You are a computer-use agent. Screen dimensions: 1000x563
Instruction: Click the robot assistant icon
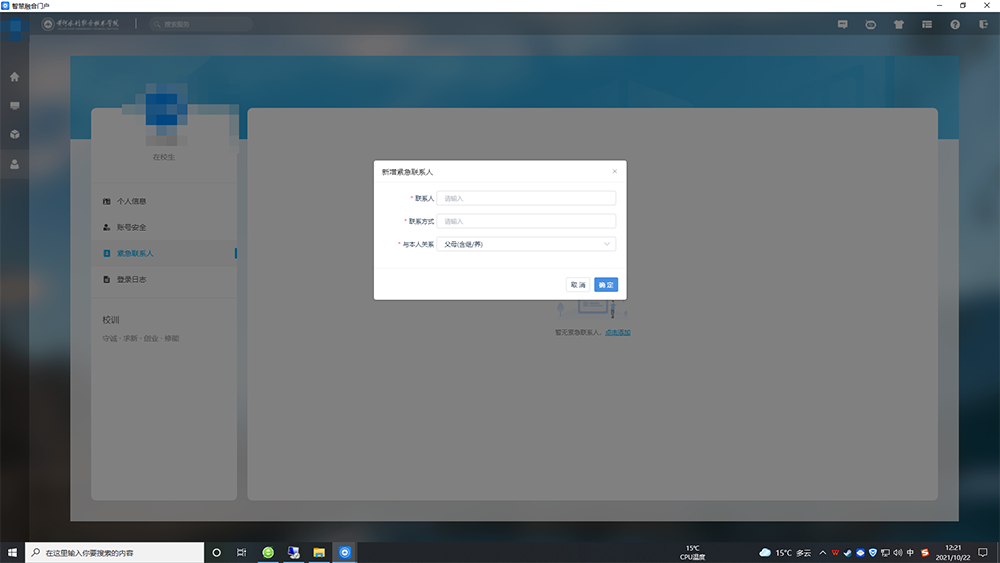871,24
